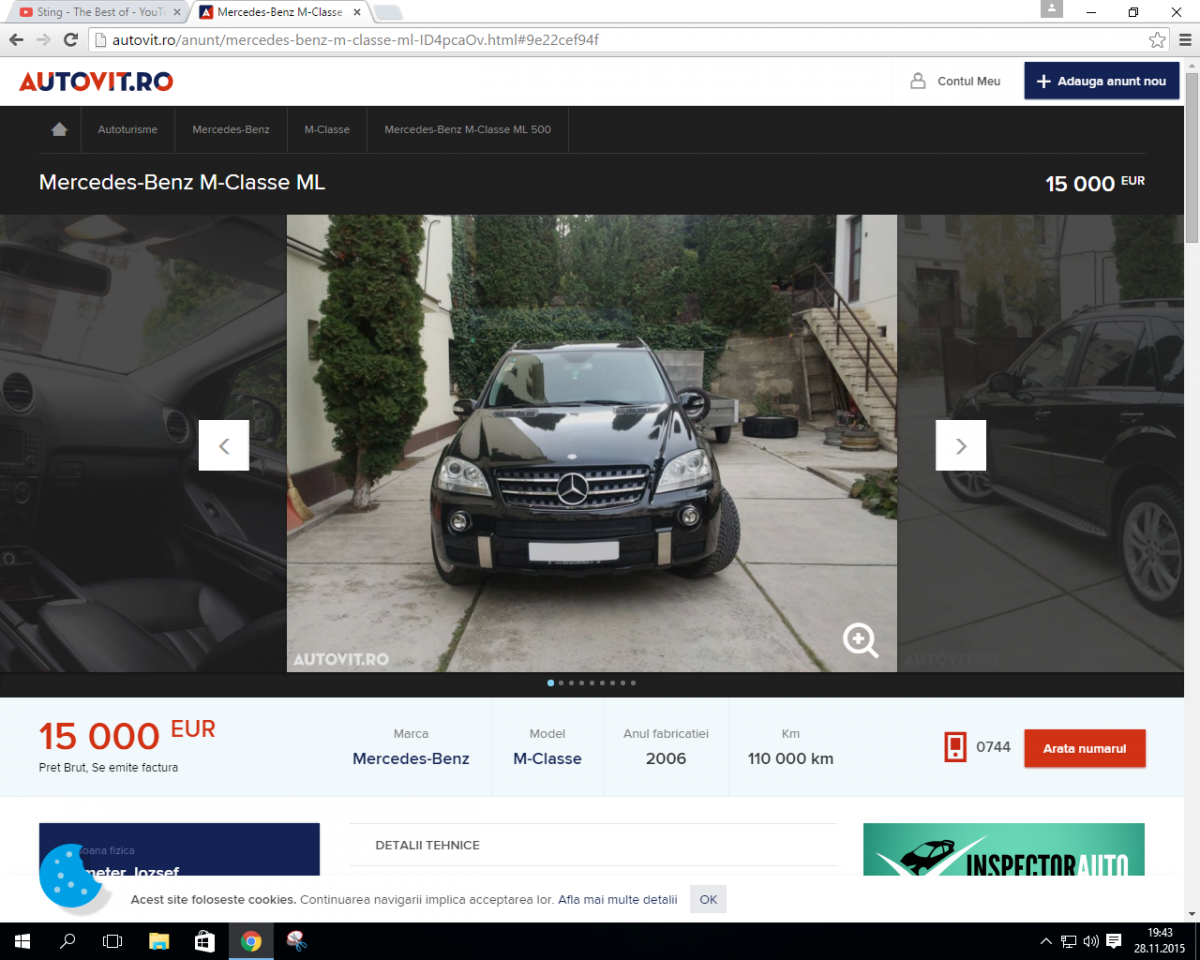Screen dimensions: 1200x960
Task: Click the Chrome taskbar icon
Action: tap(251, 941)
